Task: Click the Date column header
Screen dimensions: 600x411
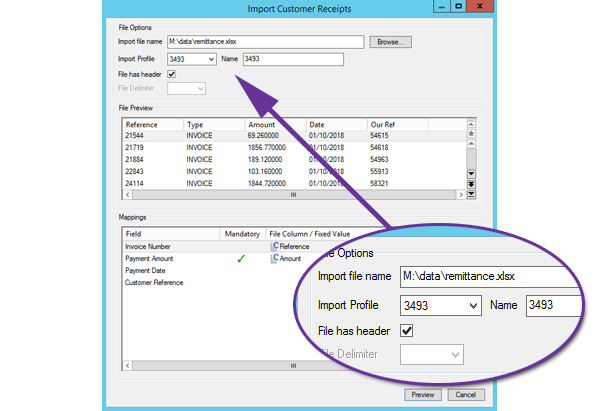Action: coord(336,125)
